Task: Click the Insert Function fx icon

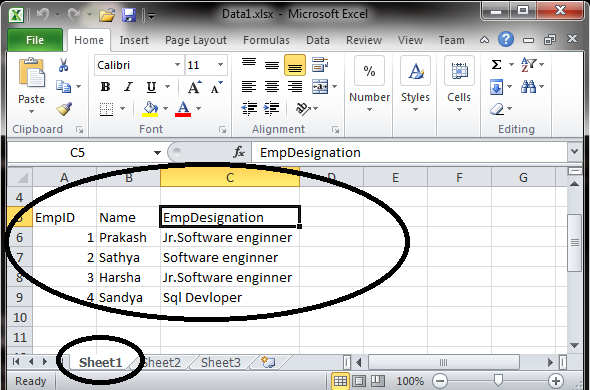Action: click(239, 152)
